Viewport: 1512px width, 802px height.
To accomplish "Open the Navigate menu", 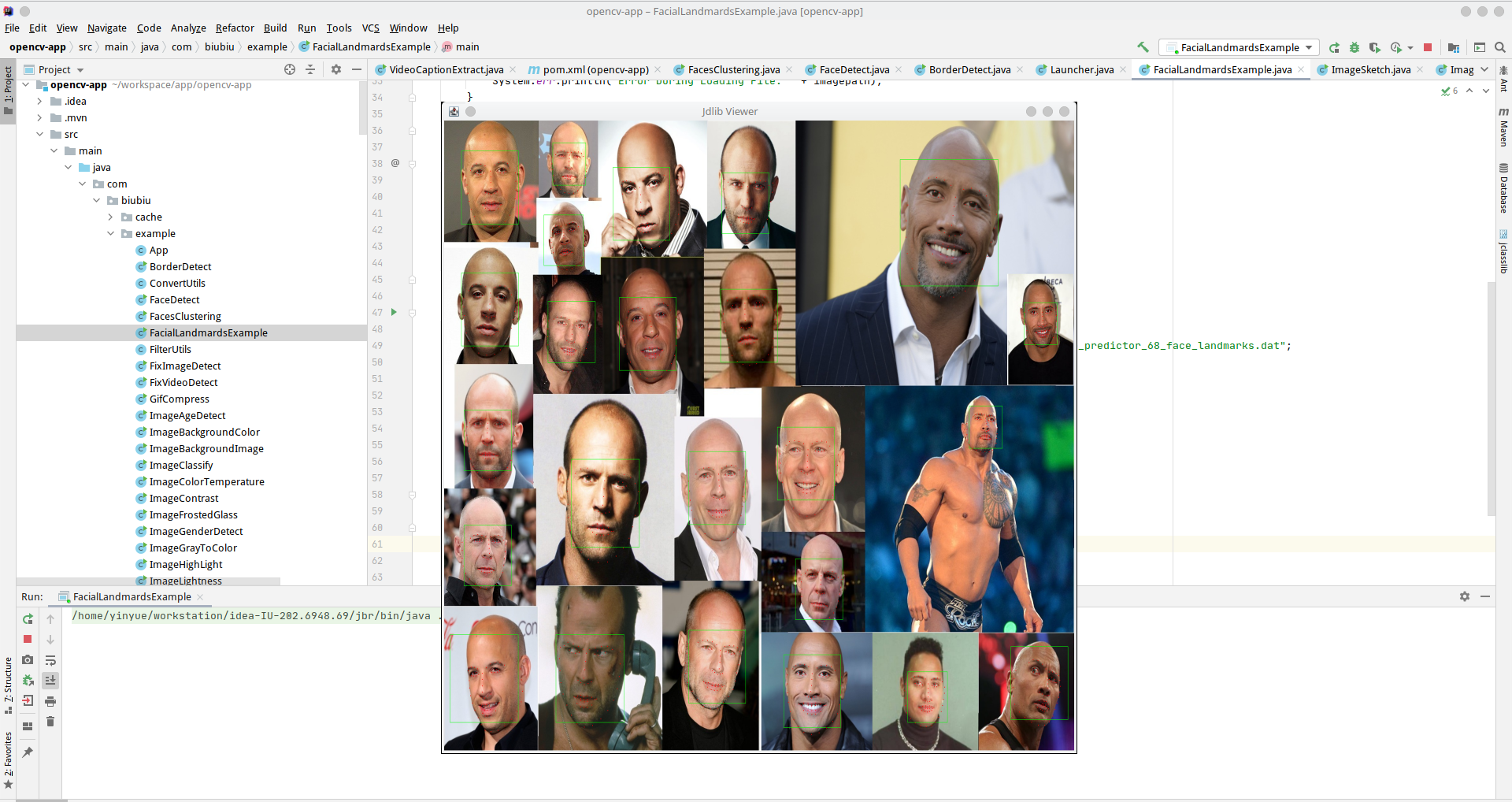I will coord(107,28).
